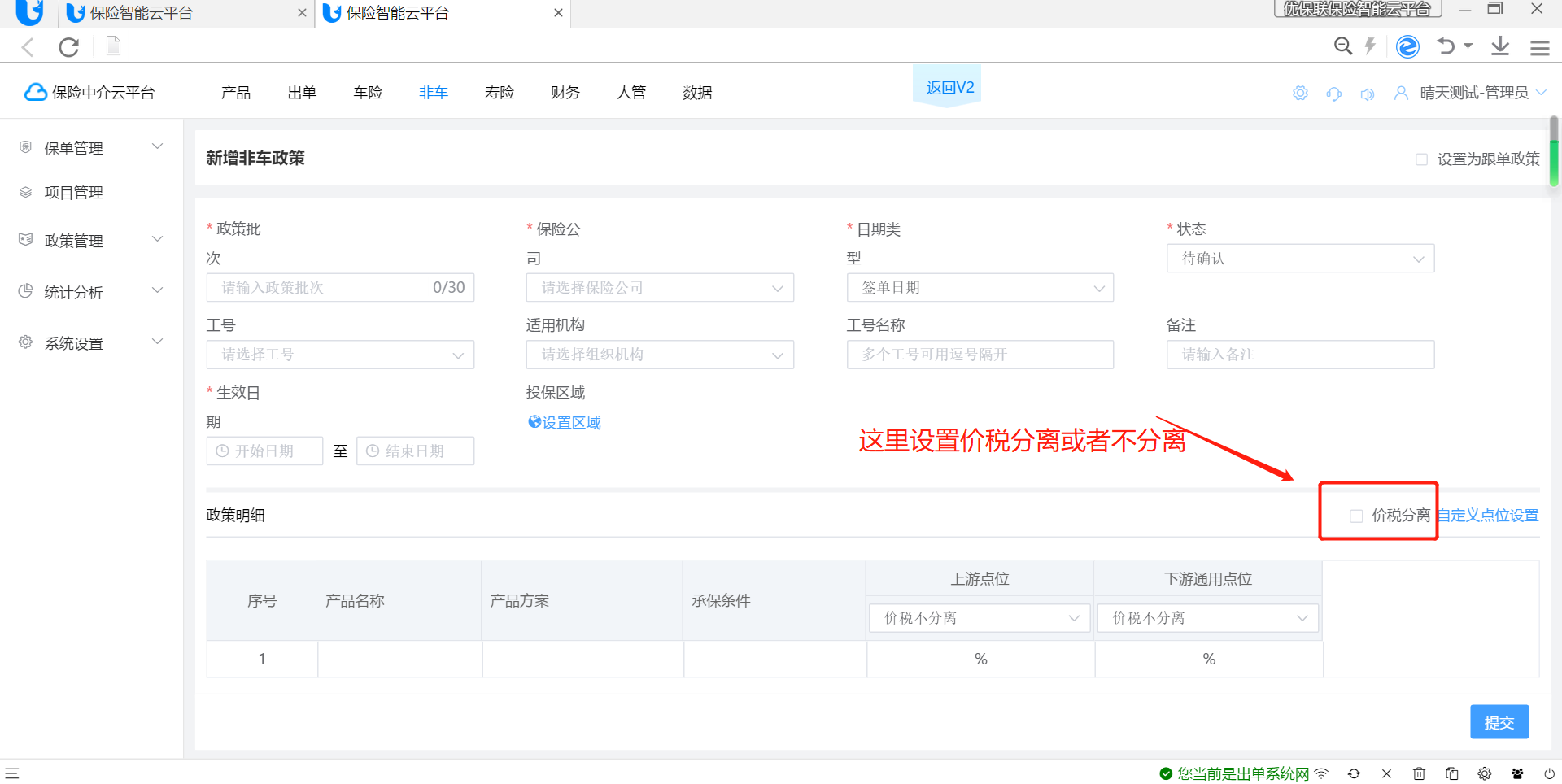Open the 人管 top menu
This screenshot has height=784, width=1562.
[631, 93]
